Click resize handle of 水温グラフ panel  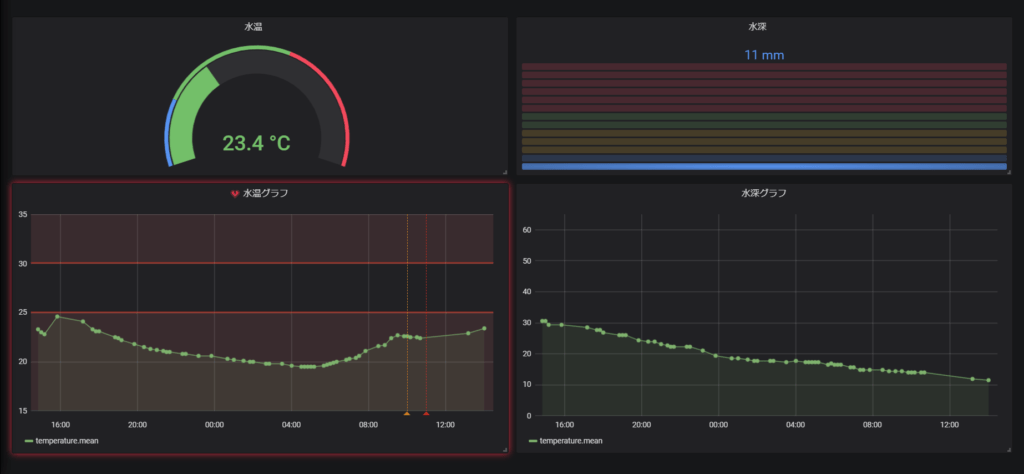(x=504, y=451)
